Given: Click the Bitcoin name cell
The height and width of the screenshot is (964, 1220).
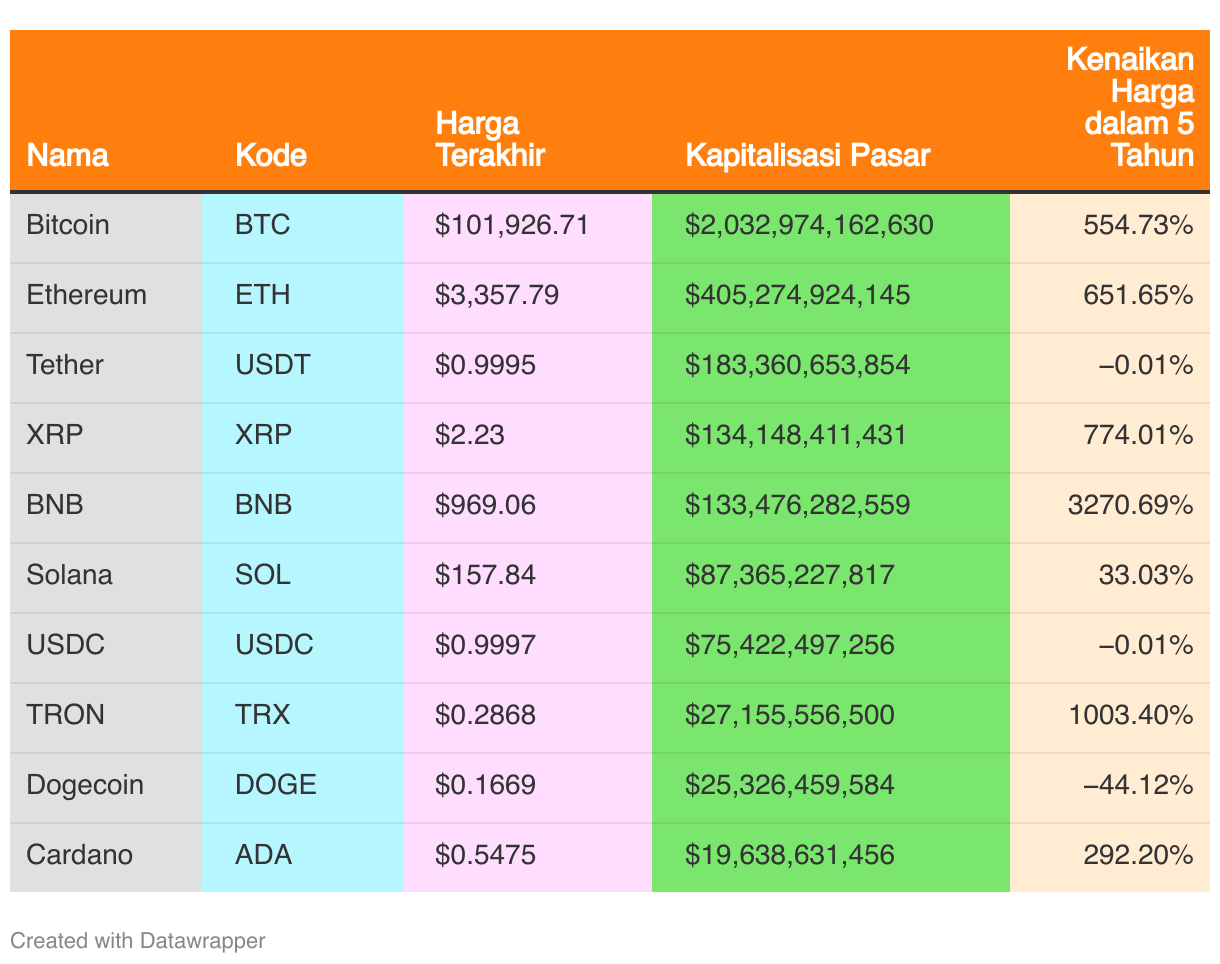Looking at the screenshot, I should tap(68, 225).
